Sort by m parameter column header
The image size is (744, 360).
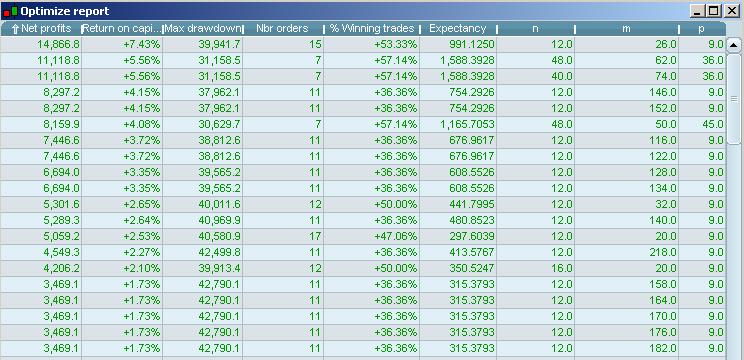[626, 28]
